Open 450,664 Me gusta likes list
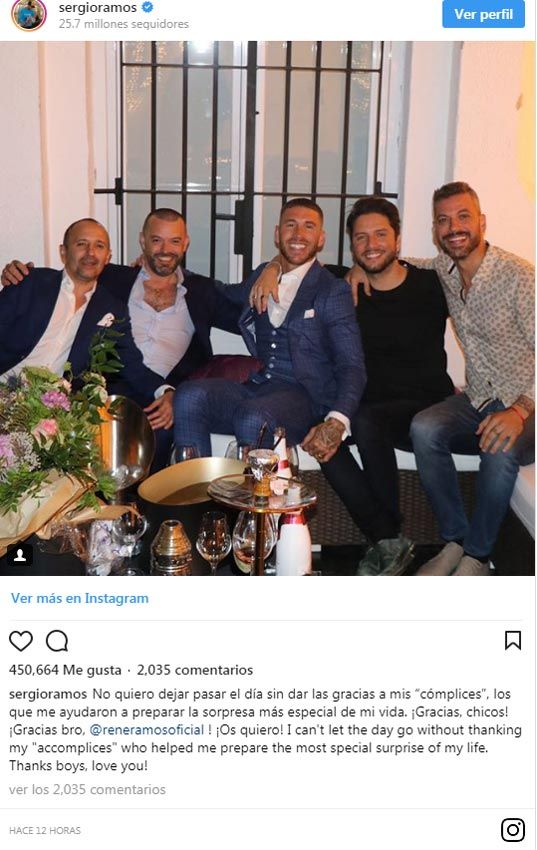 click(x=65, y=670)
